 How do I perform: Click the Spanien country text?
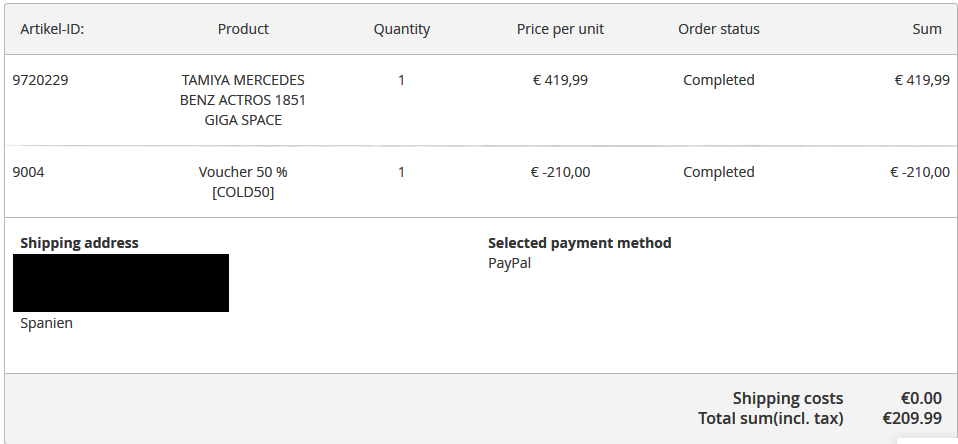[x=46, y=324]
